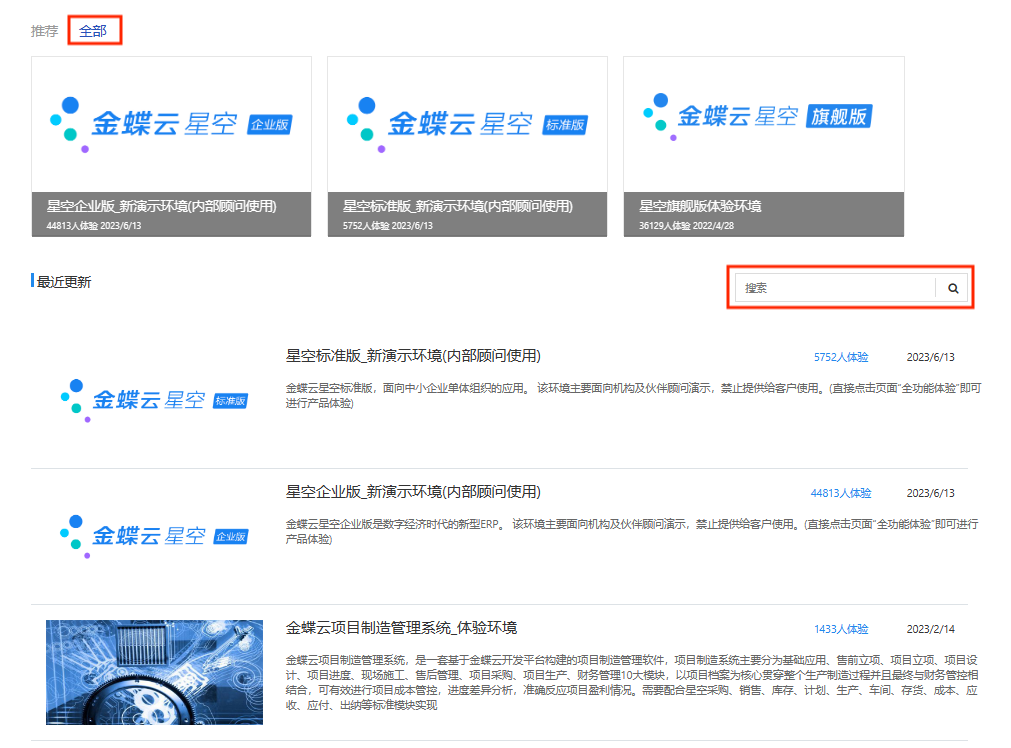Click the 5752人体验 2023/6/13 card text

tap(388, 226)
